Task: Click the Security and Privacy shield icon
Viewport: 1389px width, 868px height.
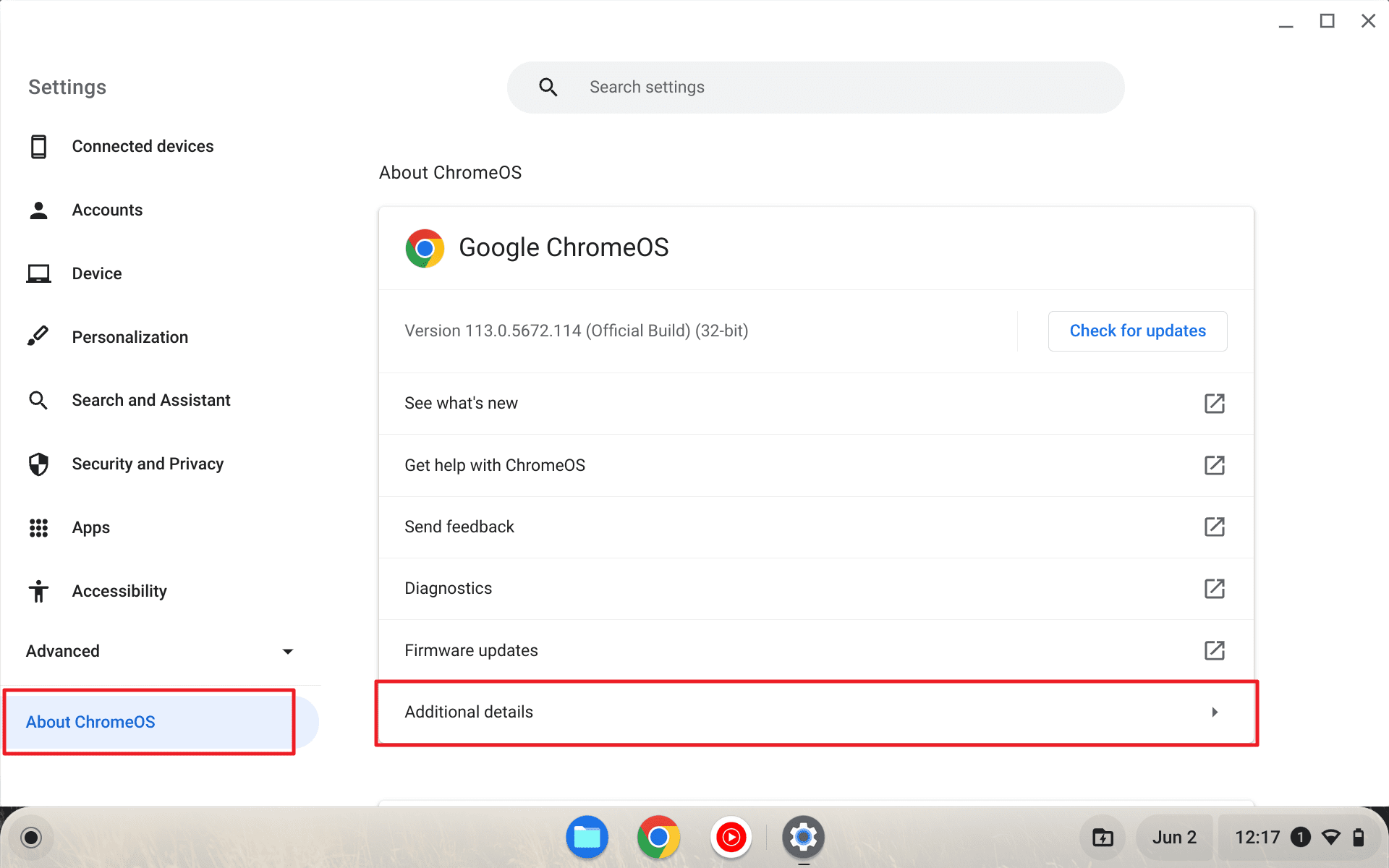Action: click(38, 464)
